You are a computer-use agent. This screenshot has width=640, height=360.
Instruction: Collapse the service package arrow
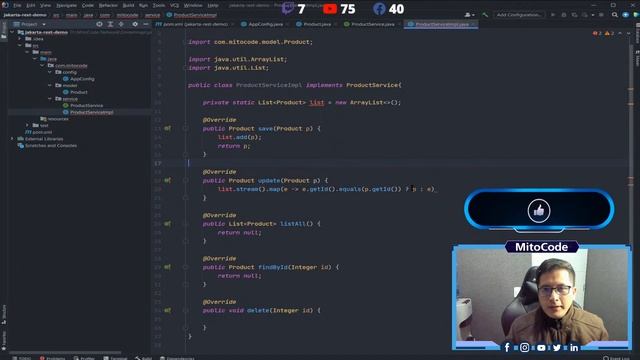pyautogui.click(x=50, y=99)
